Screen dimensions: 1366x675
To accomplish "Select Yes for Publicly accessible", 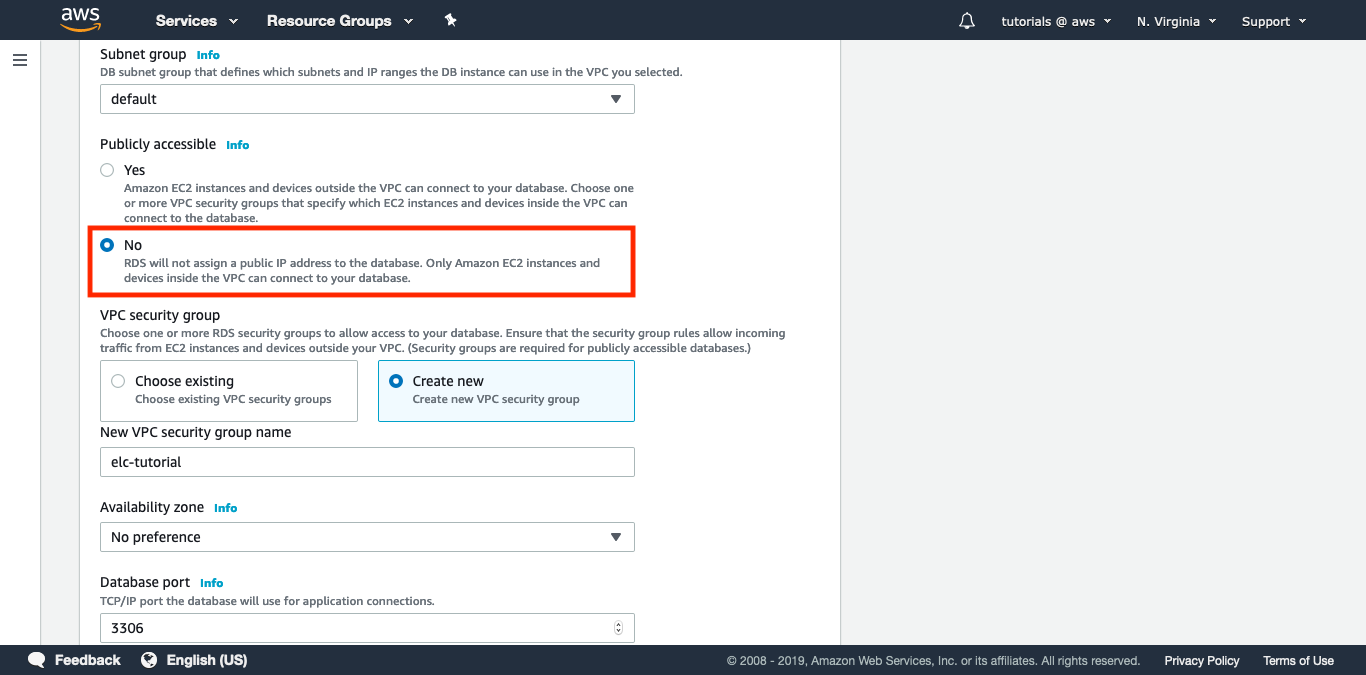I will (107, 170).
